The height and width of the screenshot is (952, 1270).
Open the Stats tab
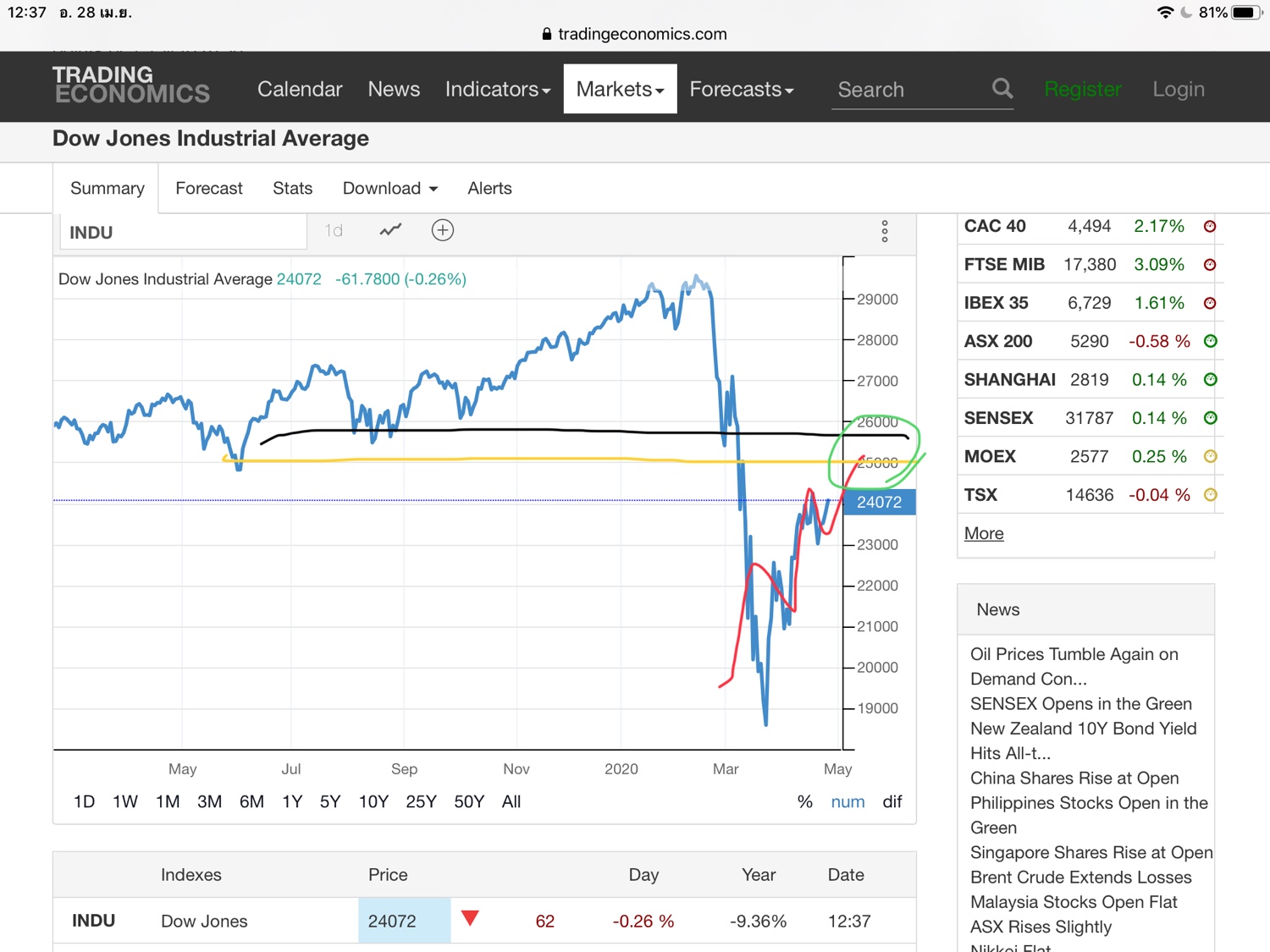tap(293, 188)
